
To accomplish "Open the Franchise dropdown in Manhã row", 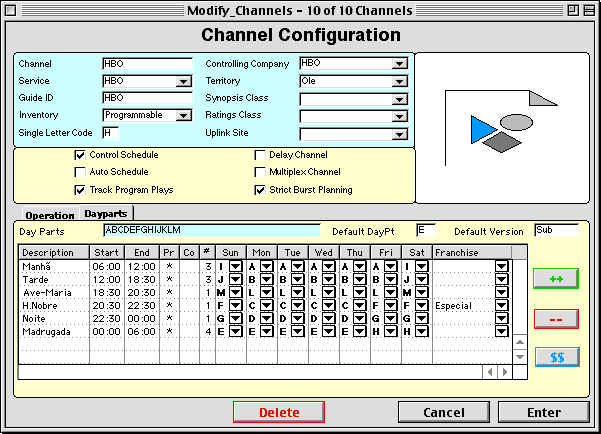I will coord(501,266).
